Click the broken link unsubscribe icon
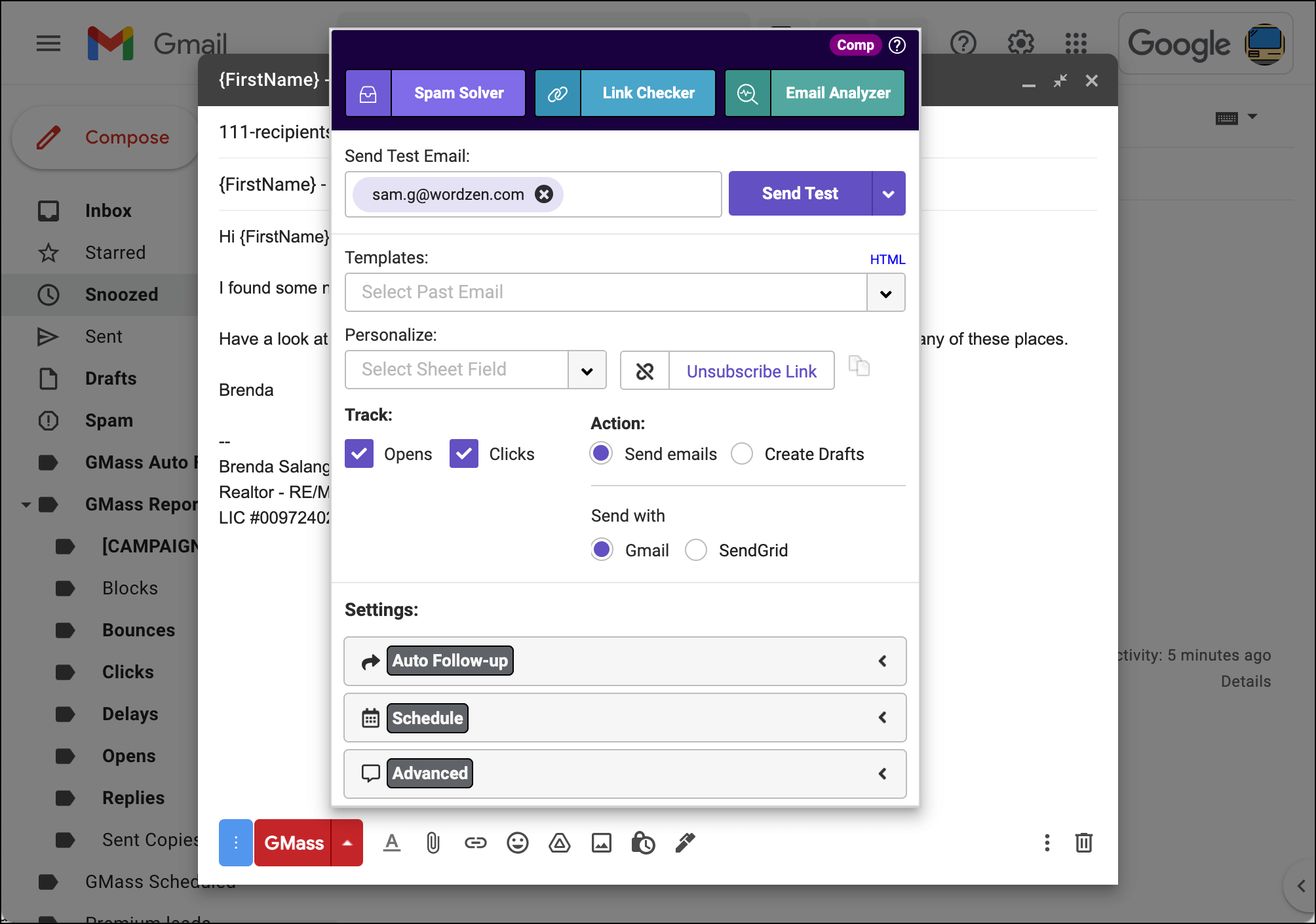Image resolution: width=1316 pixels, height=924 pixels. coord(645,371)
